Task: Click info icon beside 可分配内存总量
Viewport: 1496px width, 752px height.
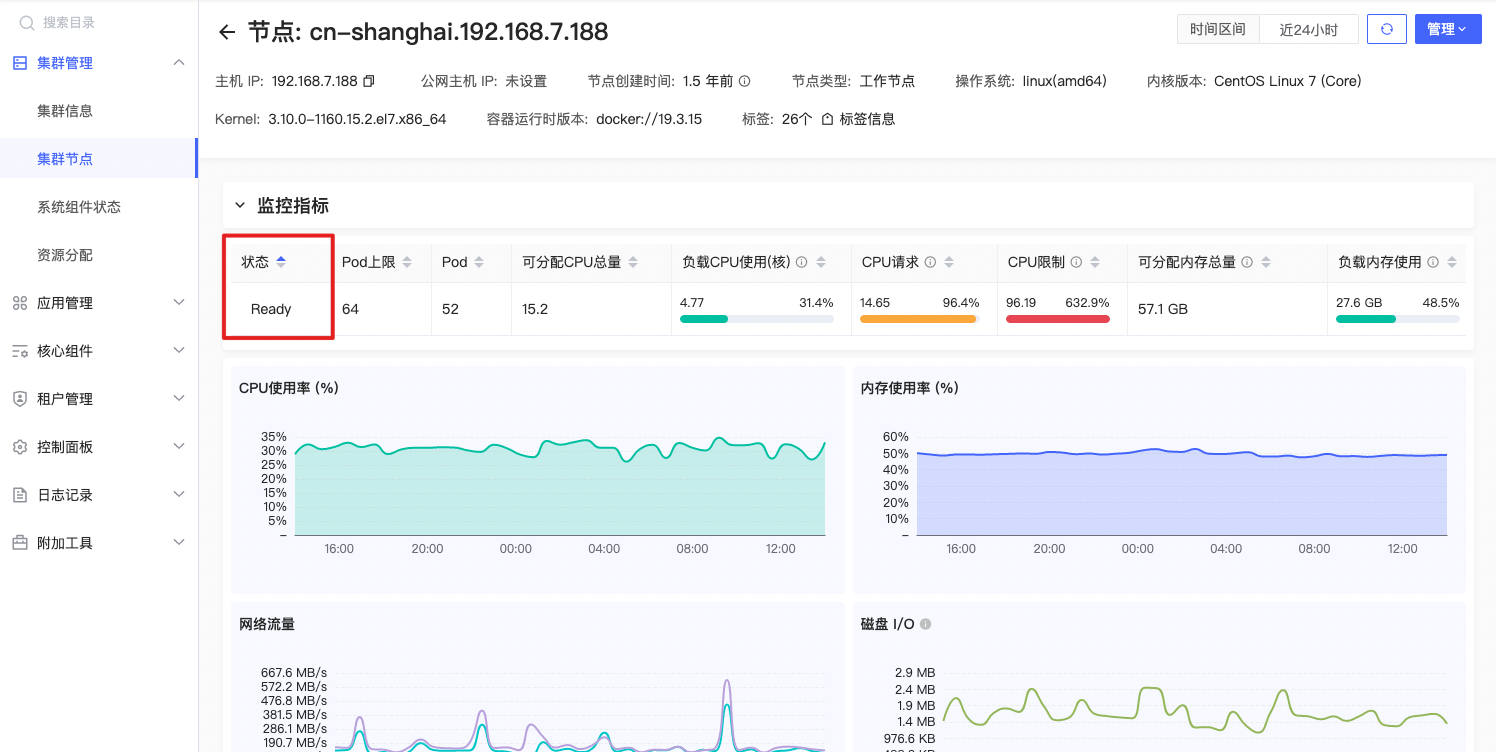Action: click(x=1247, y=262)
